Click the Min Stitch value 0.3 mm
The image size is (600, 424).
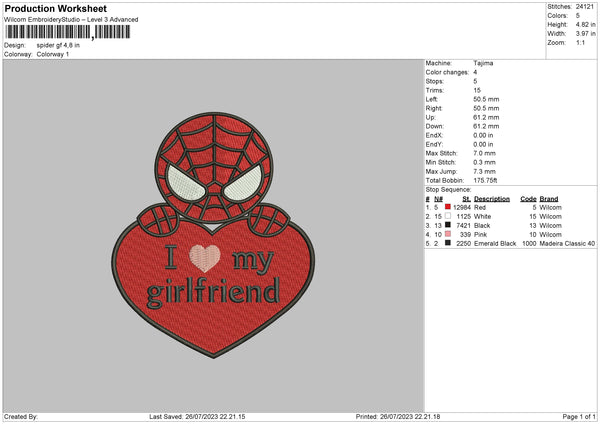tap(484, 162)
